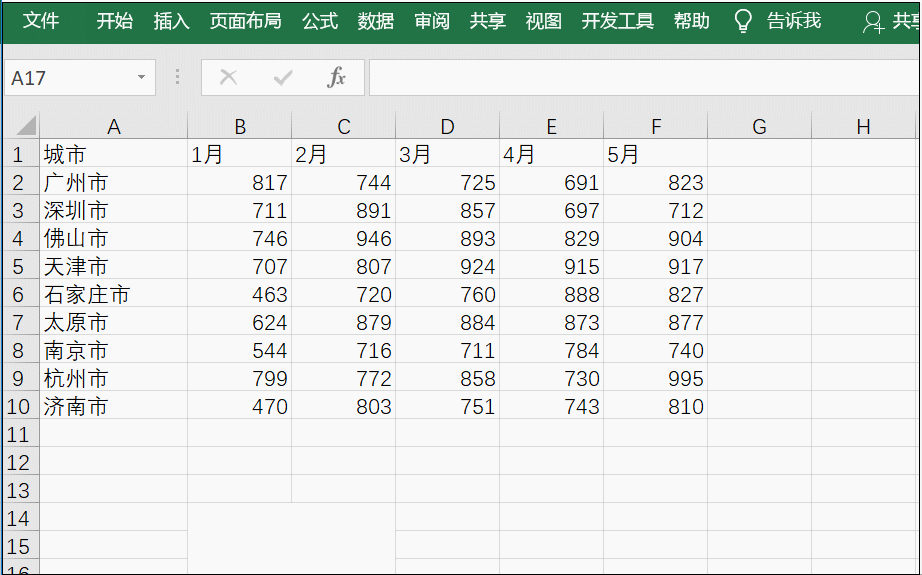Open the 审阅 ribbon tab

click(x=432, y=21)
